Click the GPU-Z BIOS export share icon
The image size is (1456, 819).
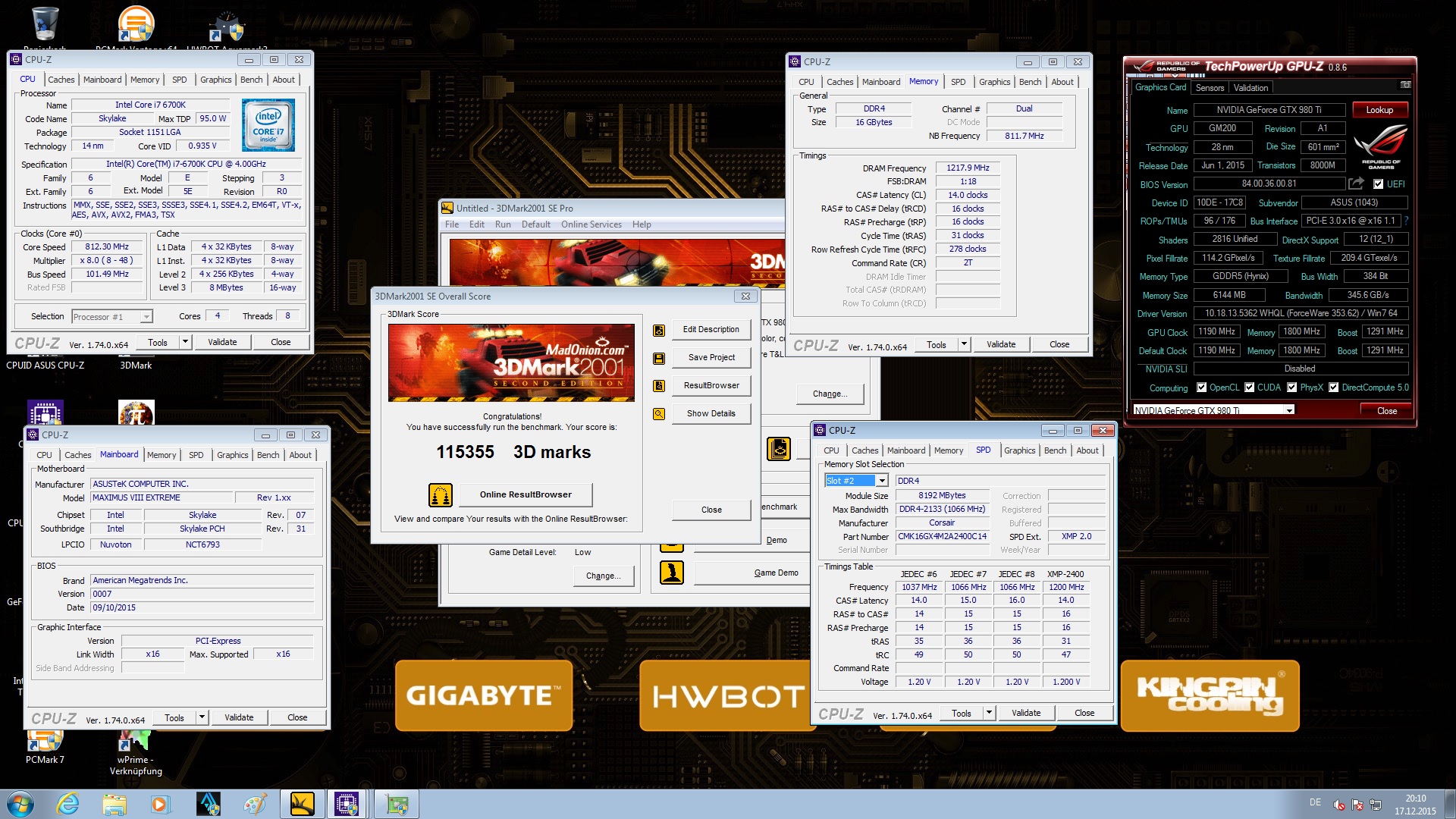(x=1357, y=184)
